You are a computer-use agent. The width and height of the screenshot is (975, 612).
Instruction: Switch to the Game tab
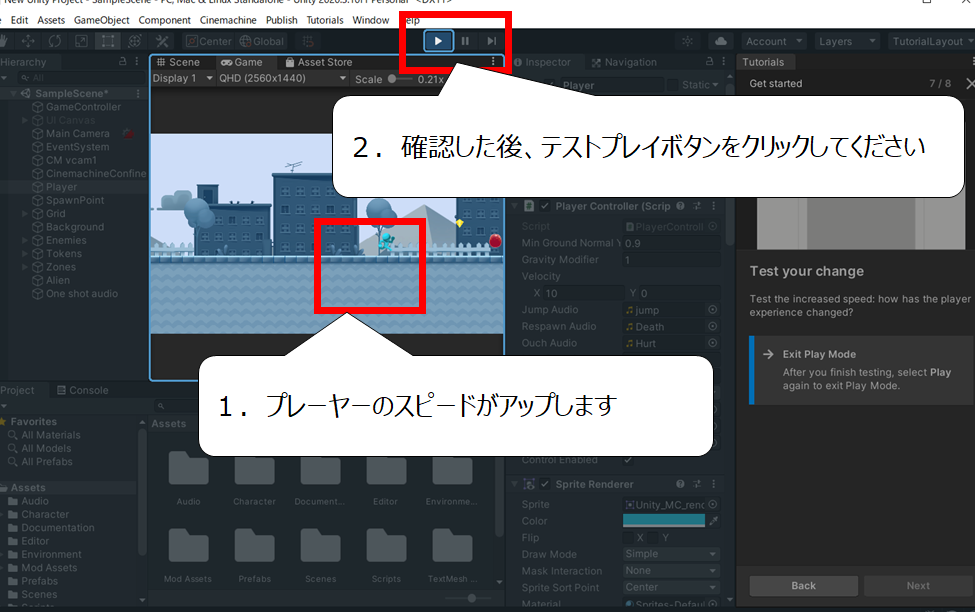click(242, 62)
